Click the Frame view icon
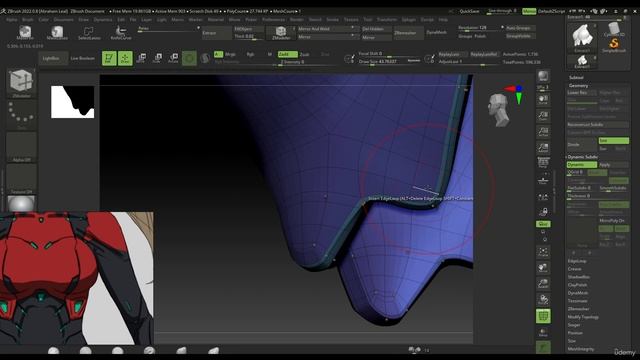Screen dimensions: 640x360 click(543, 252)
